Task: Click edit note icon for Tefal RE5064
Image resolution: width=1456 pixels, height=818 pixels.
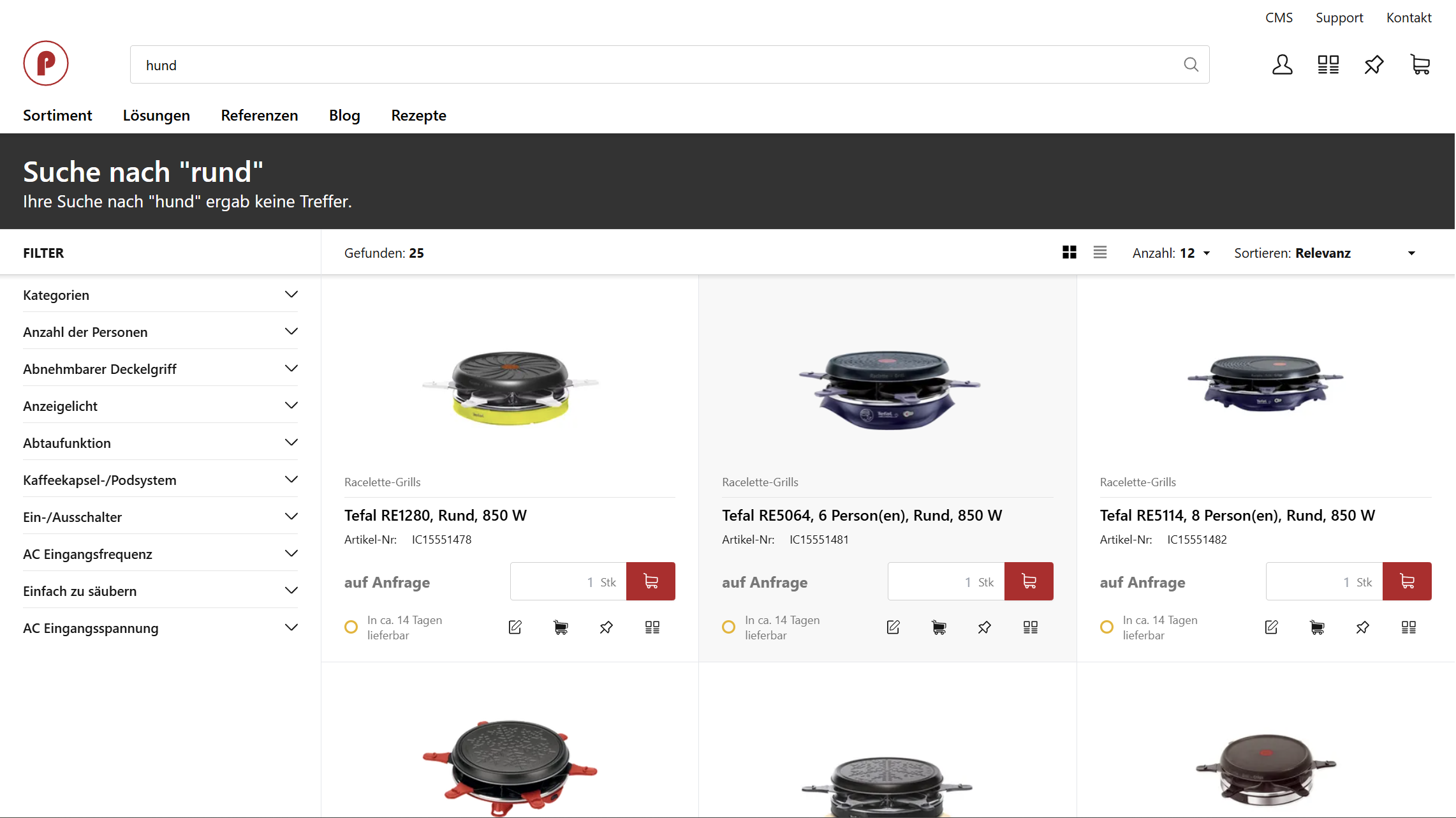Action: pyautogui.click(x=893, y=627)
